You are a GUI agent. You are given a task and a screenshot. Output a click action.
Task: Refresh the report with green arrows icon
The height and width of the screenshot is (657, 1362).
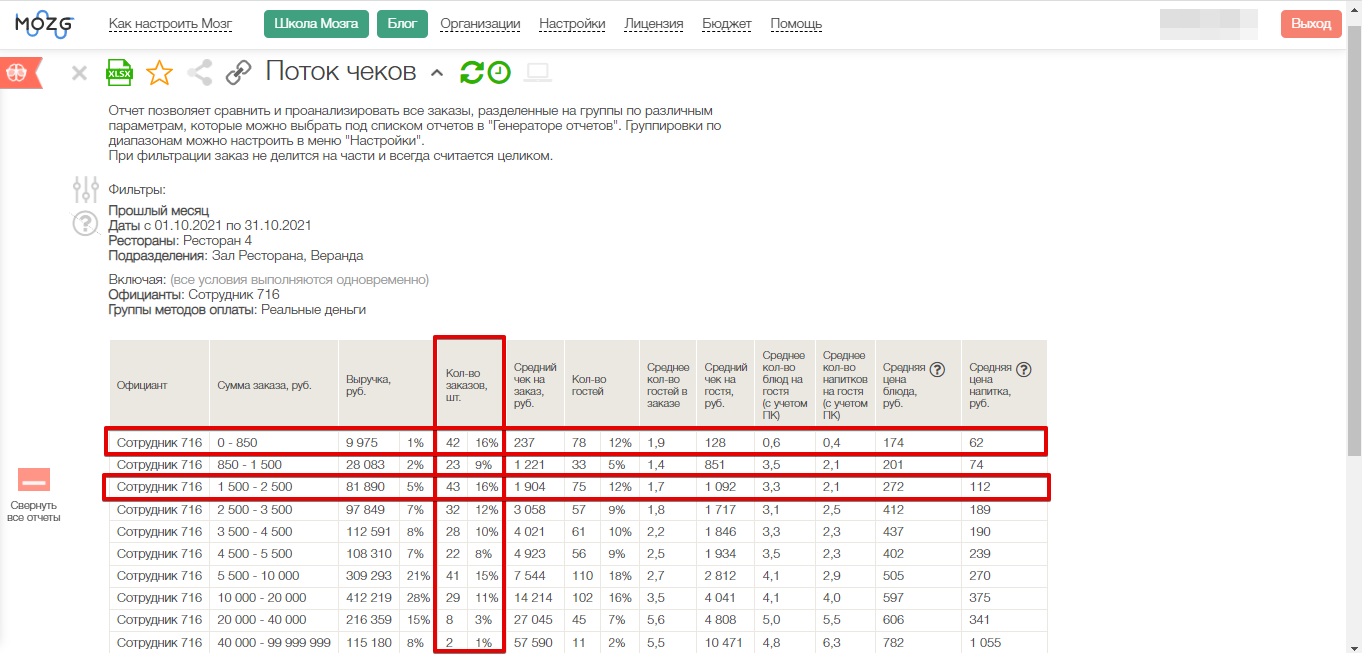click(x=471, y=72)
